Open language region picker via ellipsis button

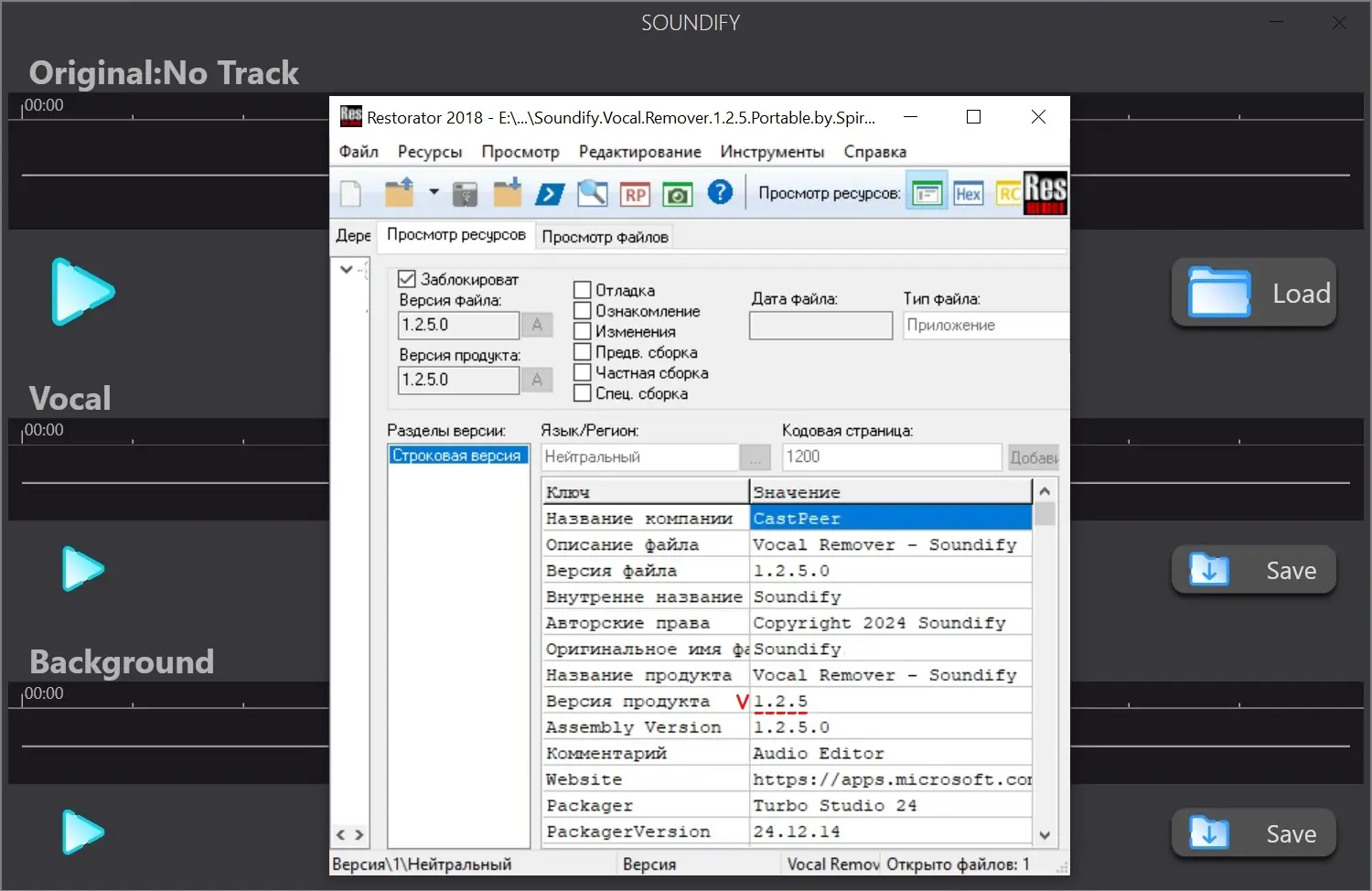pyautogui.click(x=756, y=456)
